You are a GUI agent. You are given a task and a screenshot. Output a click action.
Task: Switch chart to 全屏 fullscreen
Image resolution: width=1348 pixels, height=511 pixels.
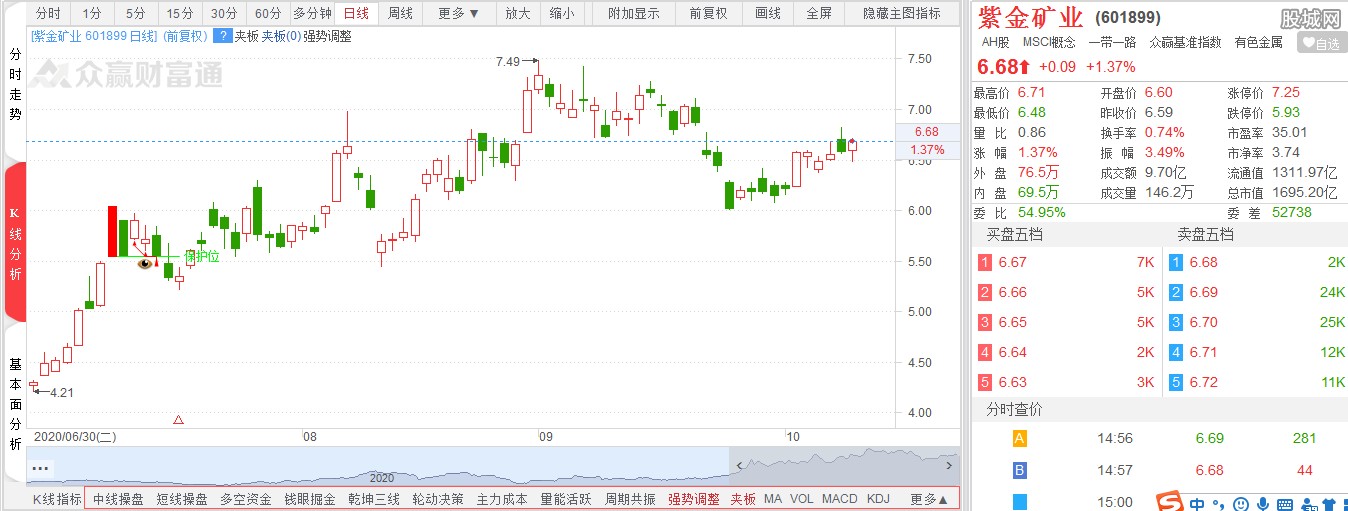click(819, 14)
